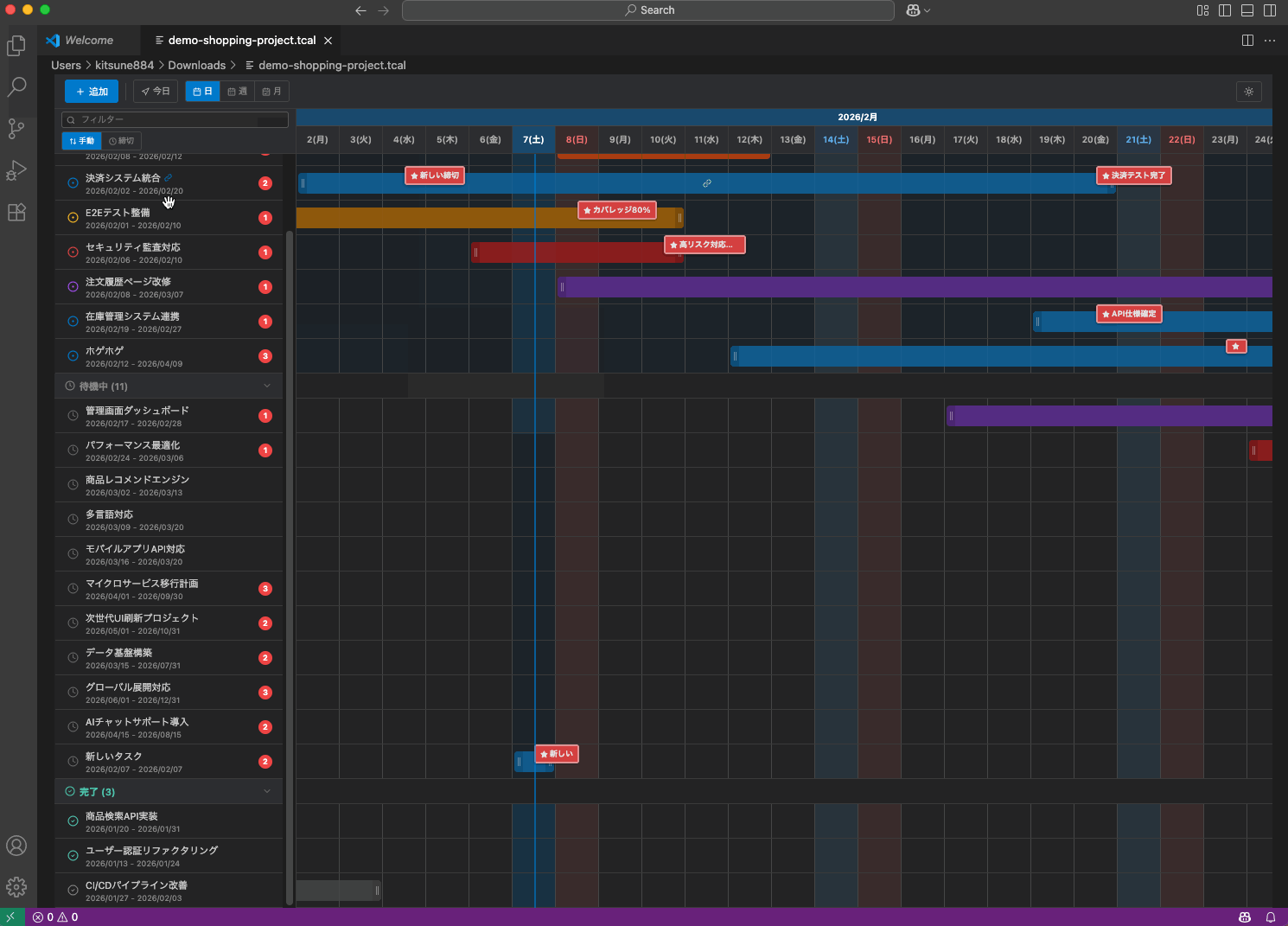Select the 在庫管理システム連携 task row

tap(169, 322)
